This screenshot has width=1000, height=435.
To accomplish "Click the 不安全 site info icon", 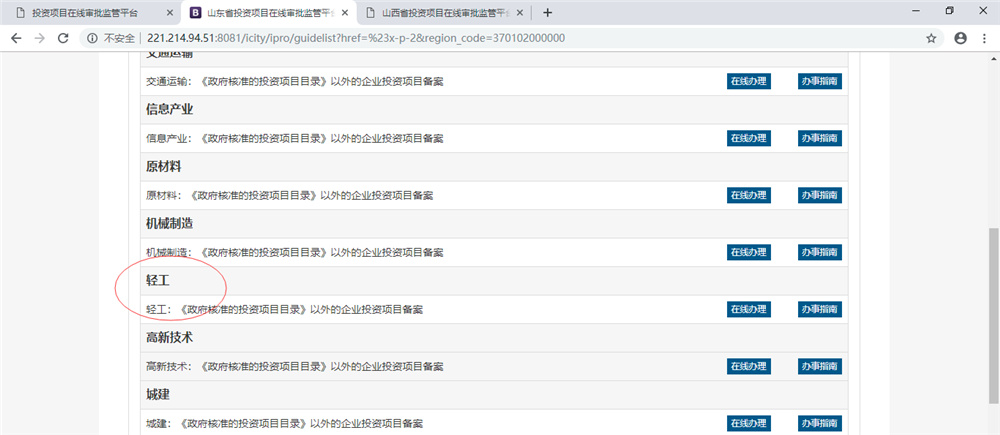I will click(x=91, y=38).
